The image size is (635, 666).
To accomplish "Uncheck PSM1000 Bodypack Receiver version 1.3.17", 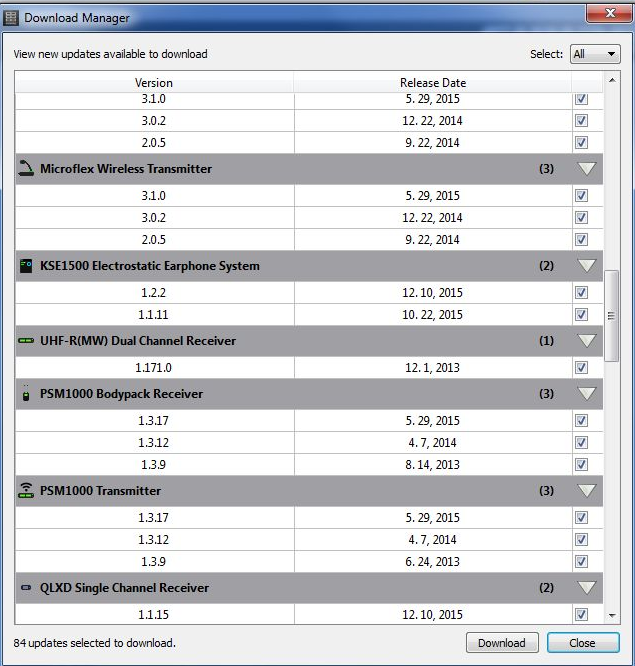I will pos(581,421).
